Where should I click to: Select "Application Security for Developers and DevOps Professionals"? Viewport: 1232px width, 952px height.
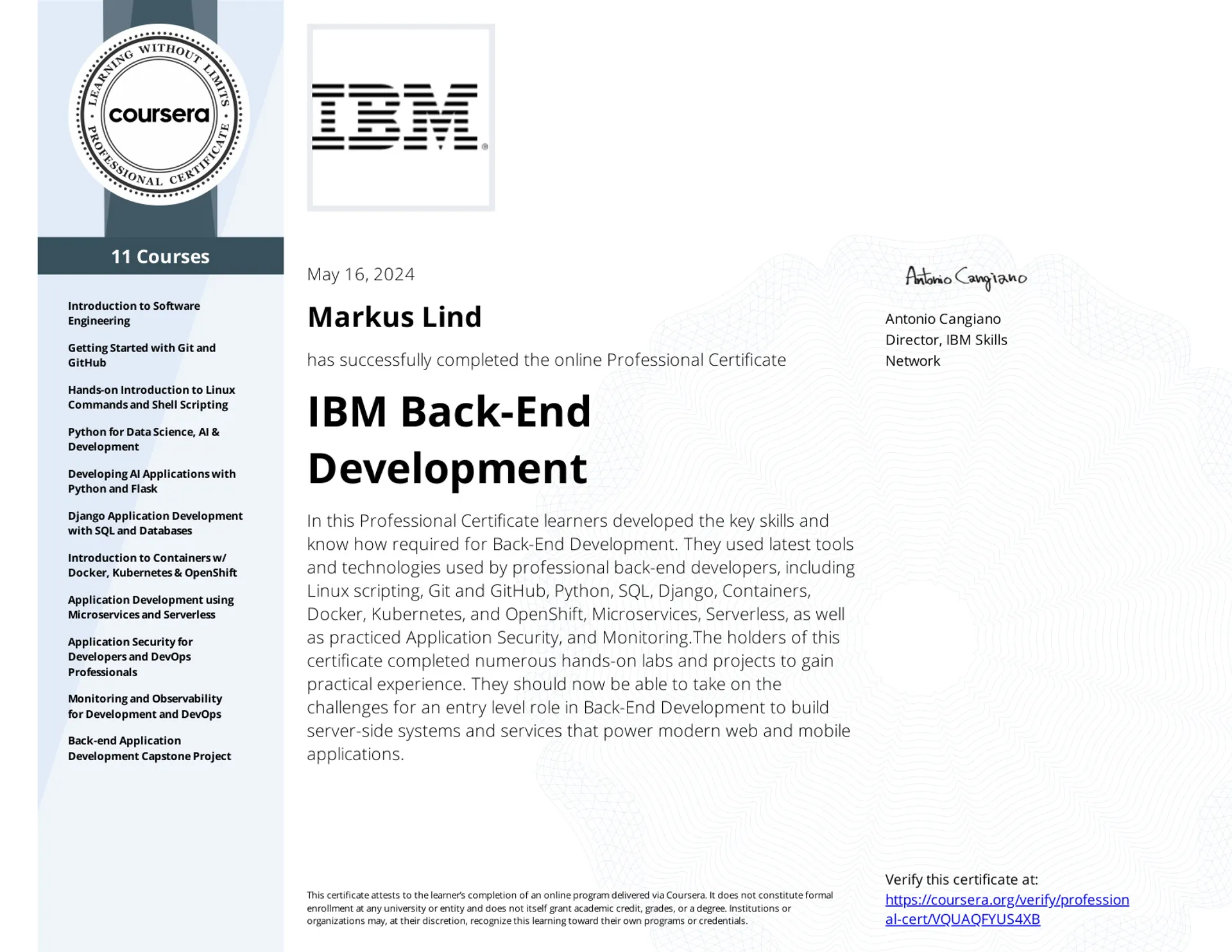(130, 656)
